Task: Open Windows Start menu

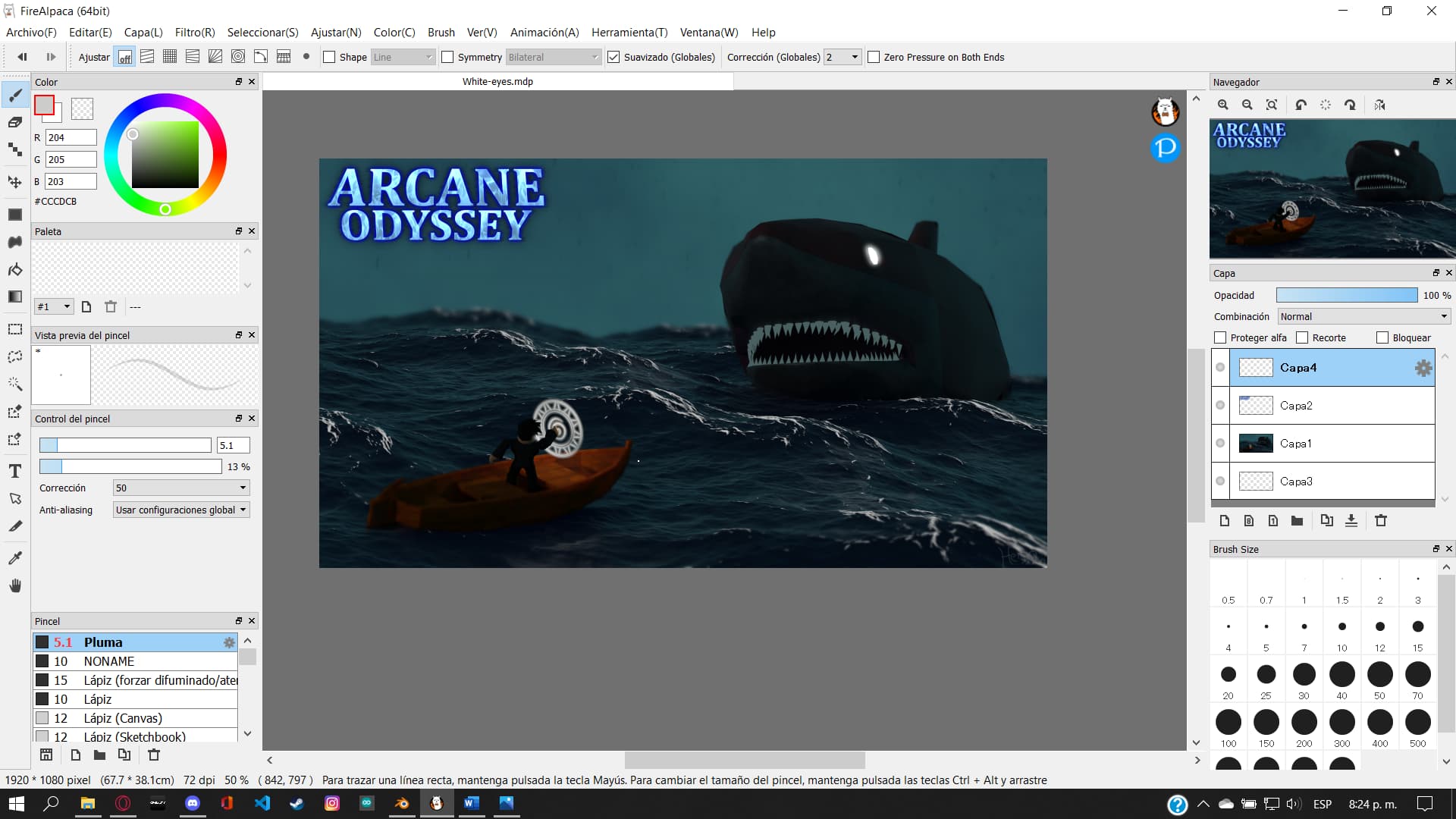Action: [x=16, y=803]
